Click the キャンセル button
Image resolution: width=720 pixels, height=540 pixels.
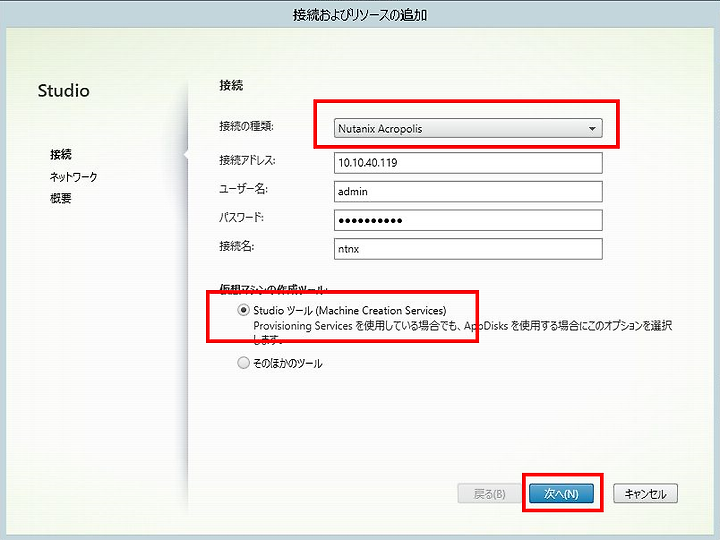click(645, 494)
